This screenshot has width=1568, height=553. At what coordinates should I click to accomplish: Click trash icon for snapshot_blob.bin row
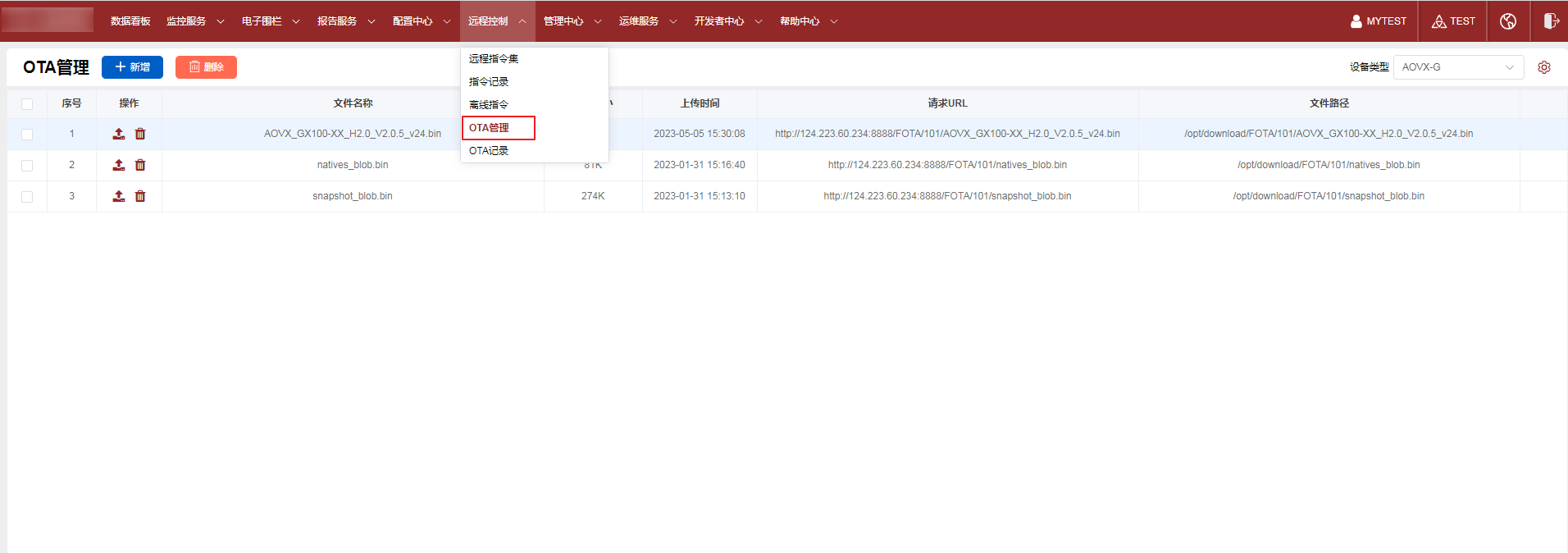coord(140,196)
